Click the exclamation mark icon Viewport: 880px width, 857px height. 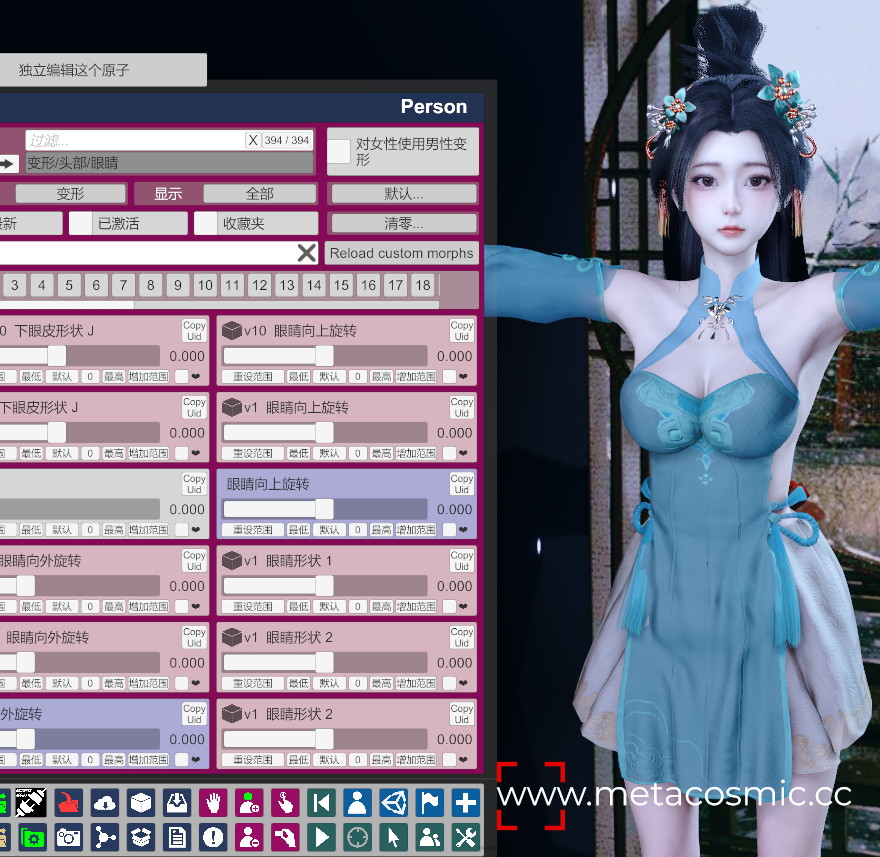tap(213, 838)
